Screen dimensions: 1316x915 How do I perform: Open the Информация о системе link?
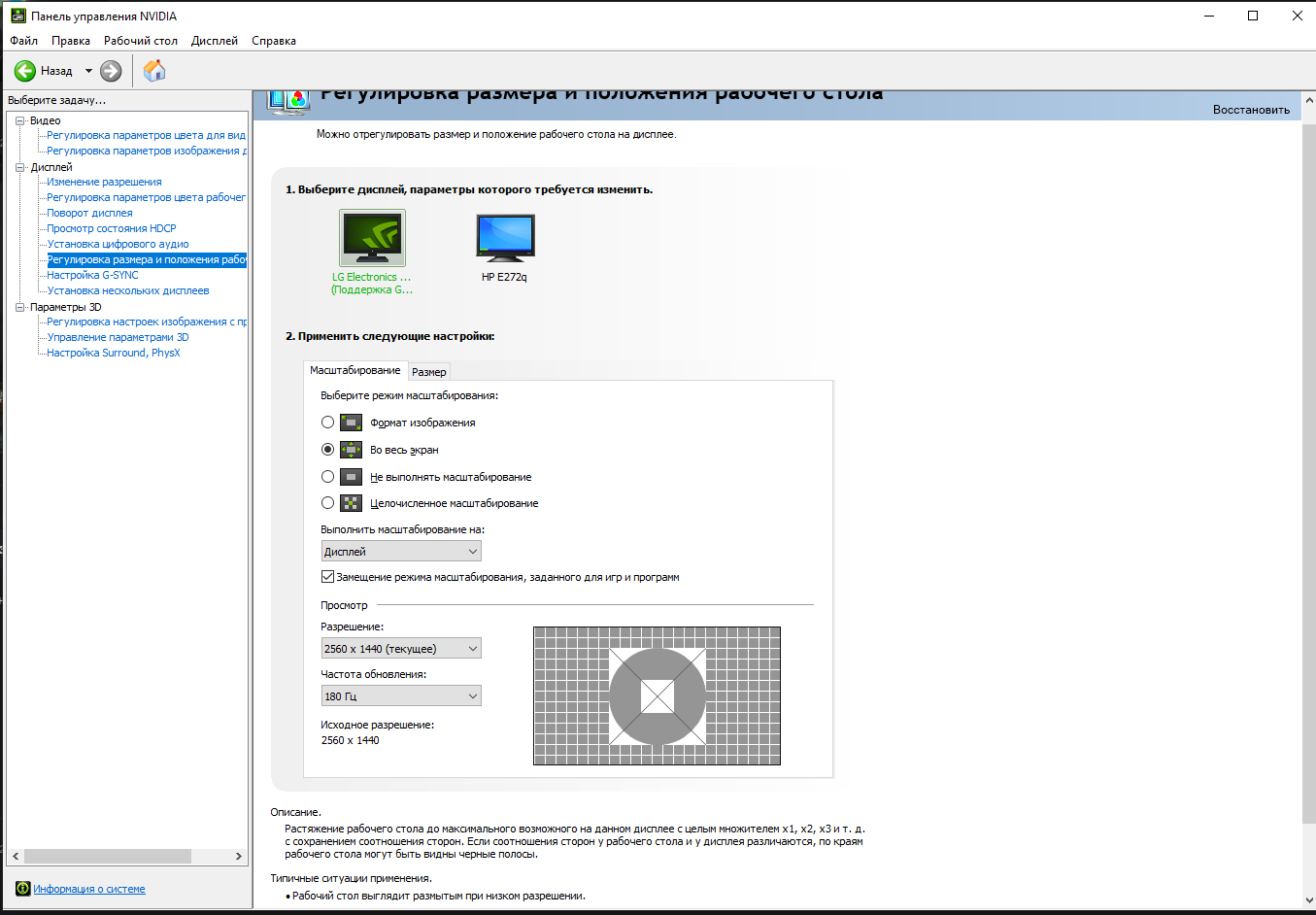click(89, 889)
